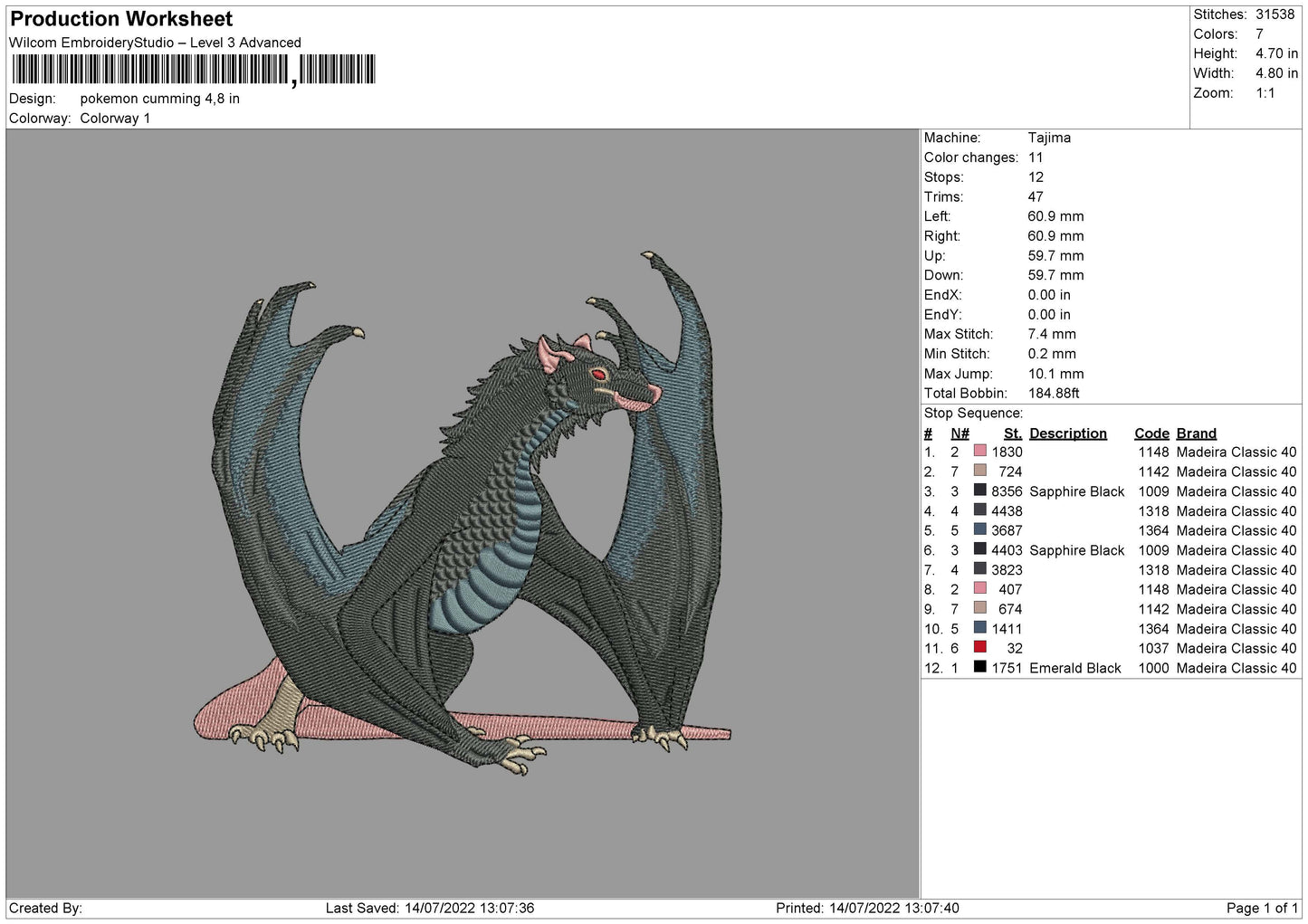Click the barcode under the worksheet title

click(x=192, y=70)
